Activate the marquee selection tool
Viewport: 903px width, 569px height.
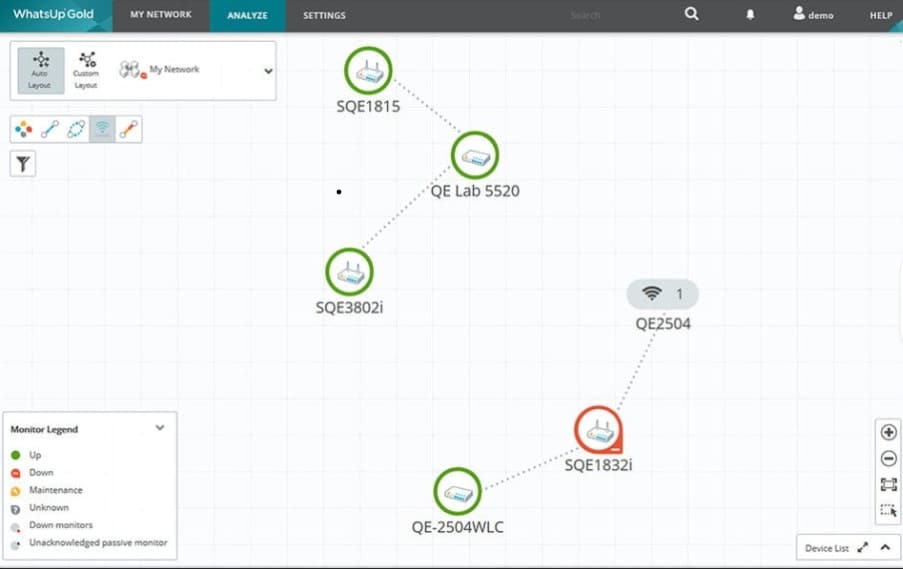[889, 510]
